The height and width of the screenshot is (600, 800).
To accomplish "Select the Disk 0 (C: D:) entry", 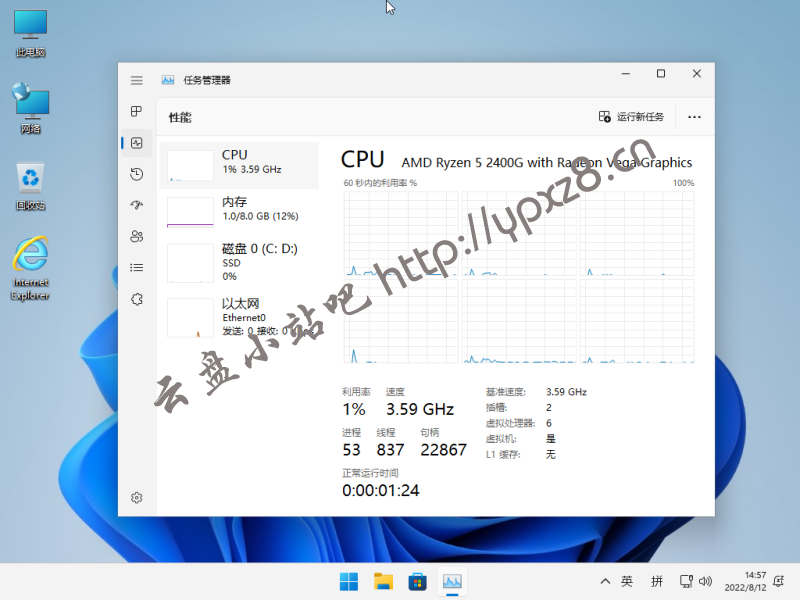I will pyautogui.click(x=239, y=262).
